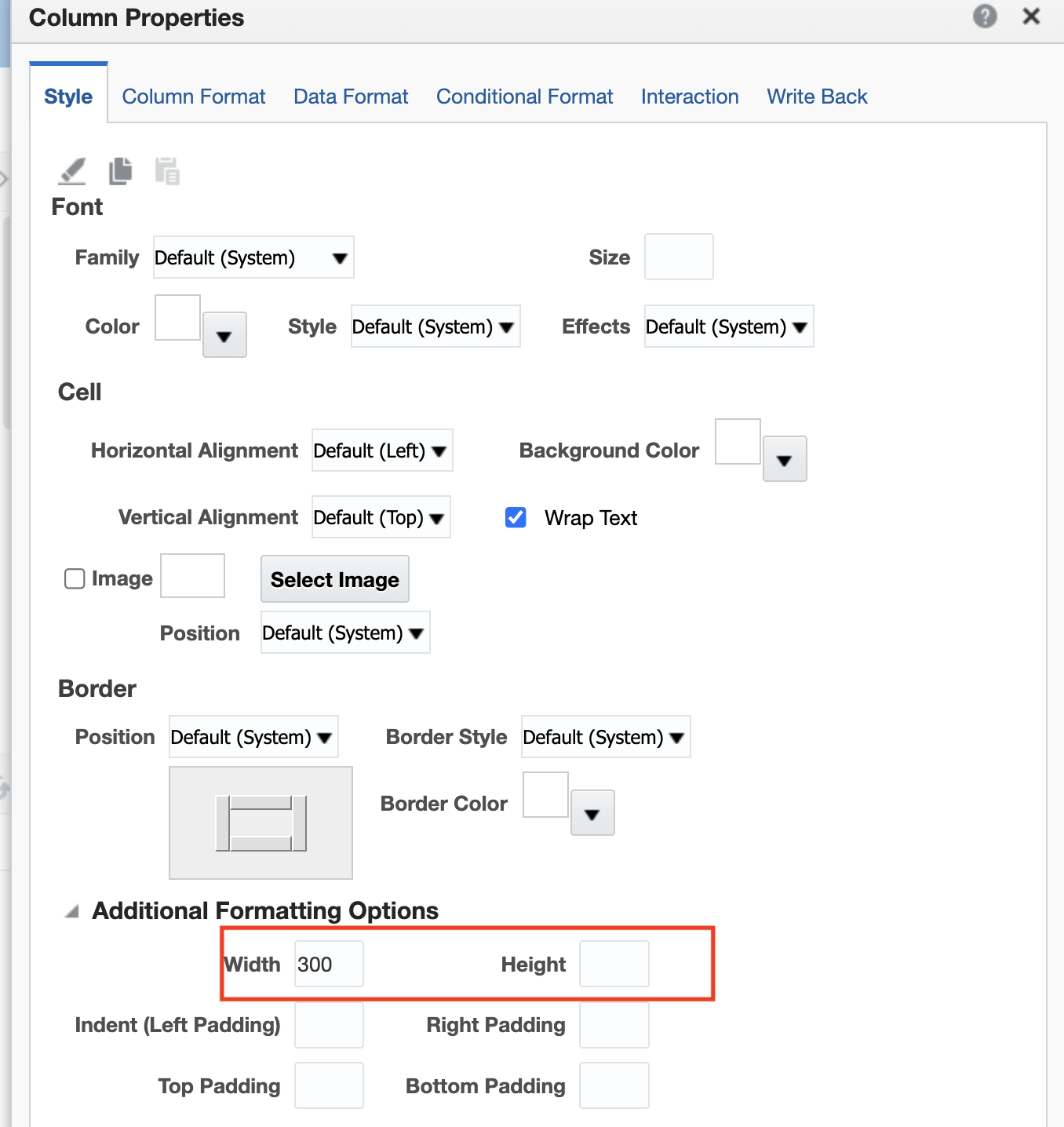The height and width of the screenshot is (1127, 1064).
Task: Click the clear cell format eraser icon
Action: [72, 171]
